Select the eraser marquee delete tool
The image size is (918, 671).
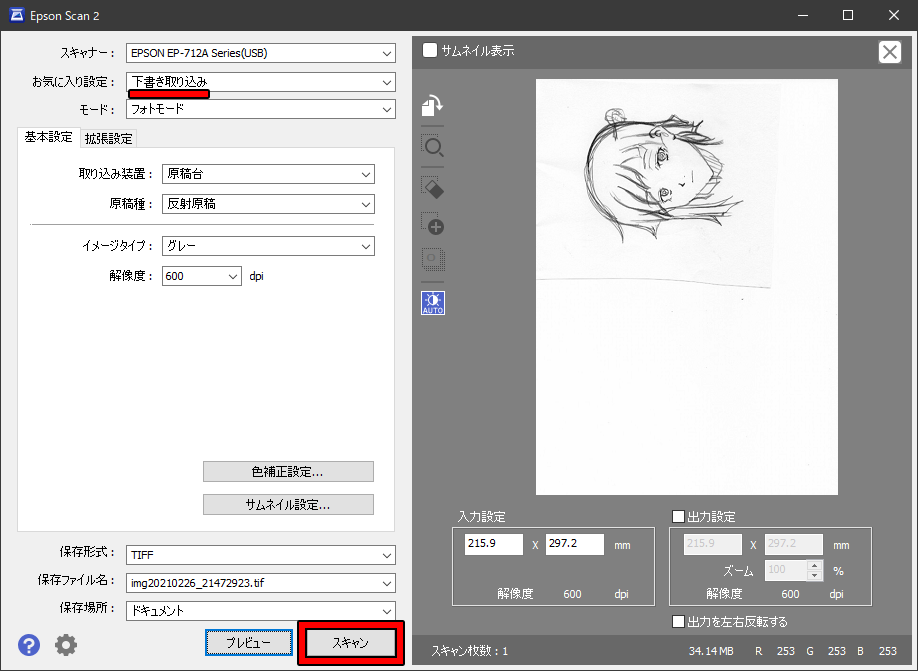(x=433, y=187)
